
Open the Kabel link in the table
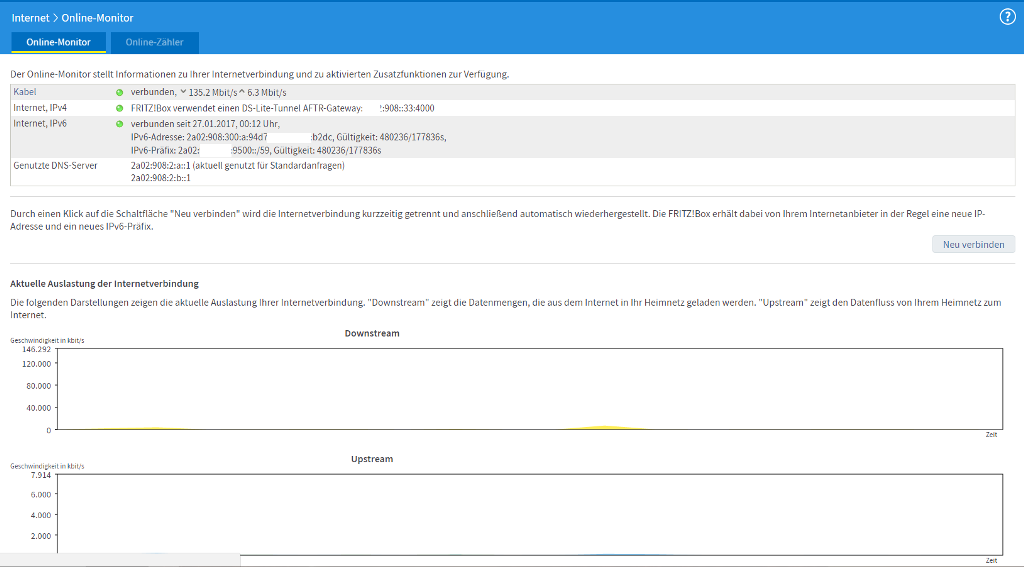(x=24, y=92)
